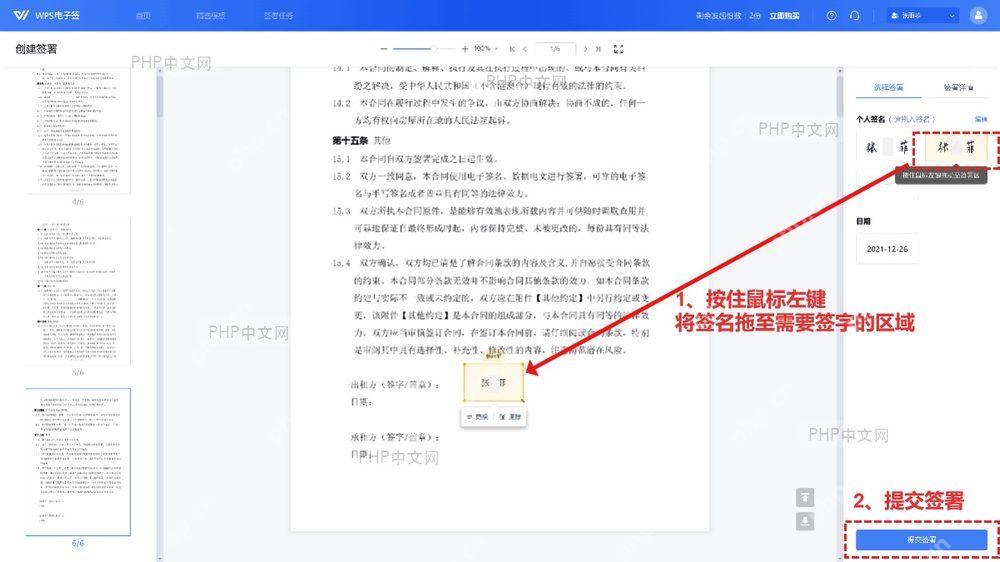Select the page 4/6 thumbnail
The image size is (1000, 562).
click(78, 130)
